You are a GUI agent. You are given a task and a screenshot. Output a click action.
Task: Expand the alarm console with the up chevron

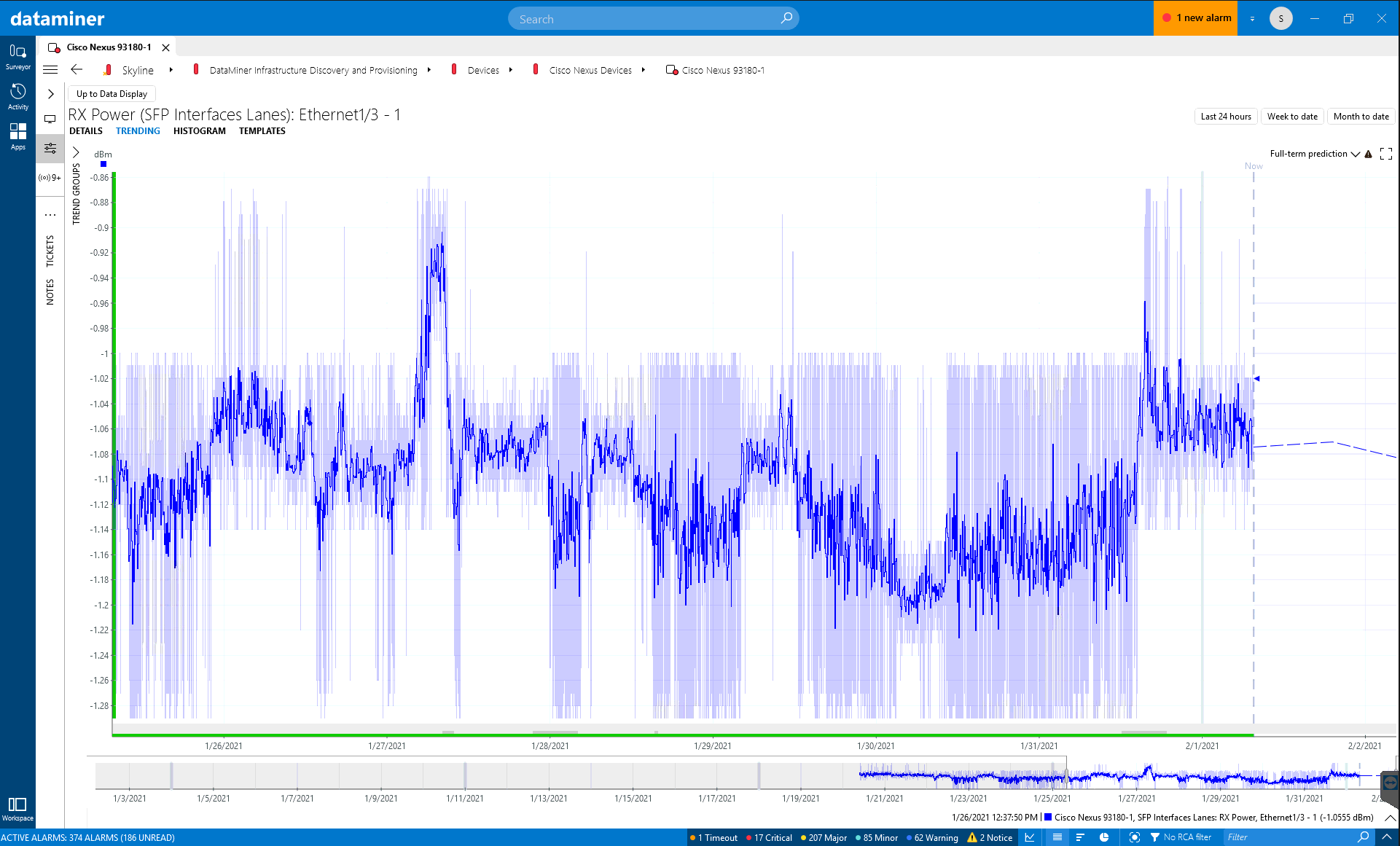click(1387, 837)
